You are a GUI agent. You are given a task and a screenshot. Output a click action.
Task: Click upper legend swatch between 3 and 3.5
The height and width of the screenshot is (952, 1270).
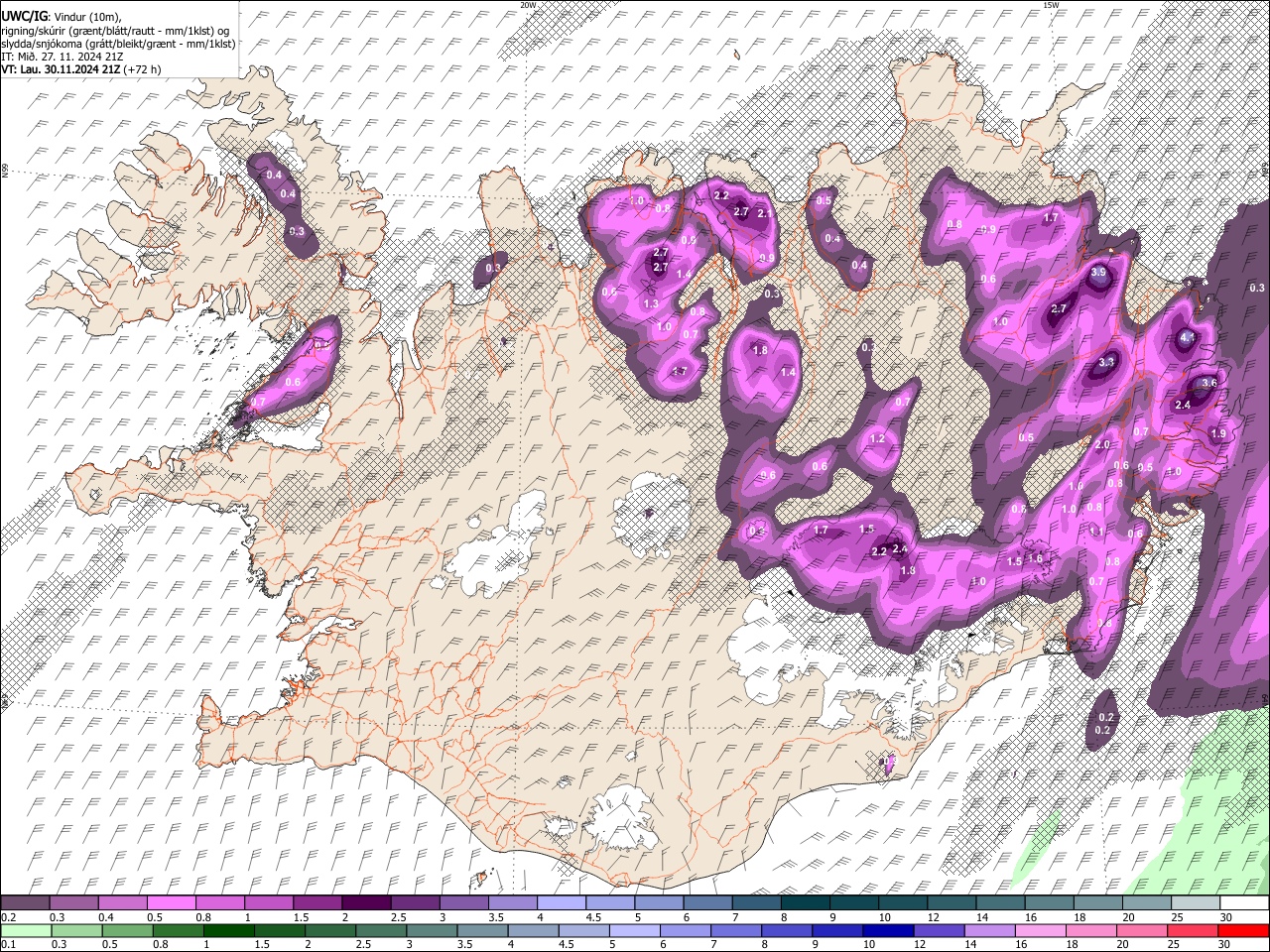(463, 903)
